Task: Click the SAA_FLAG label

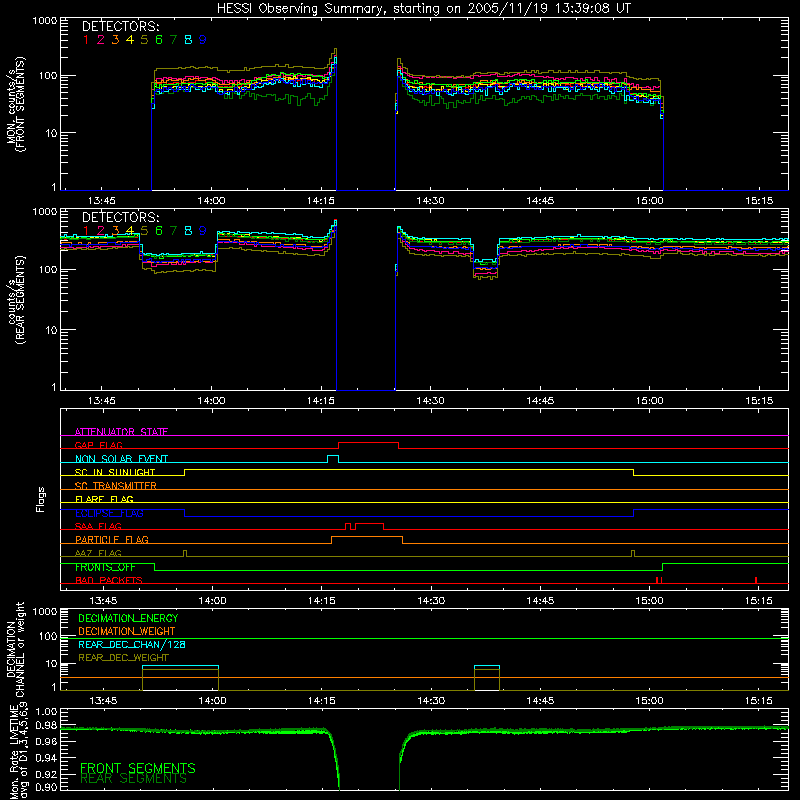Action: point(98,526)
